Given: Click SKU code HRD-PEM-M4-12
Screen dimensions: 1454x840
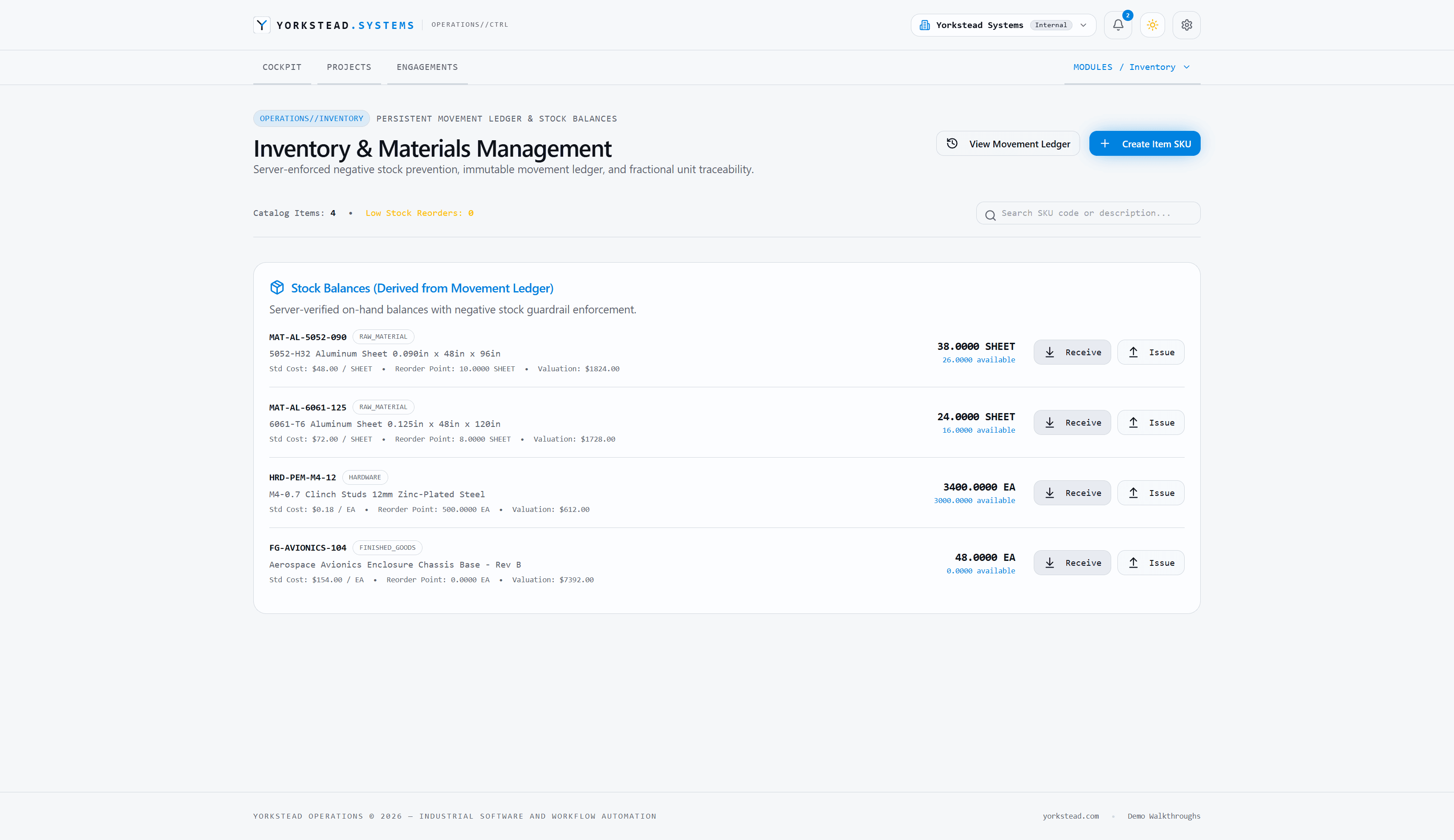Looking at the screenshot, I should 302,477.
